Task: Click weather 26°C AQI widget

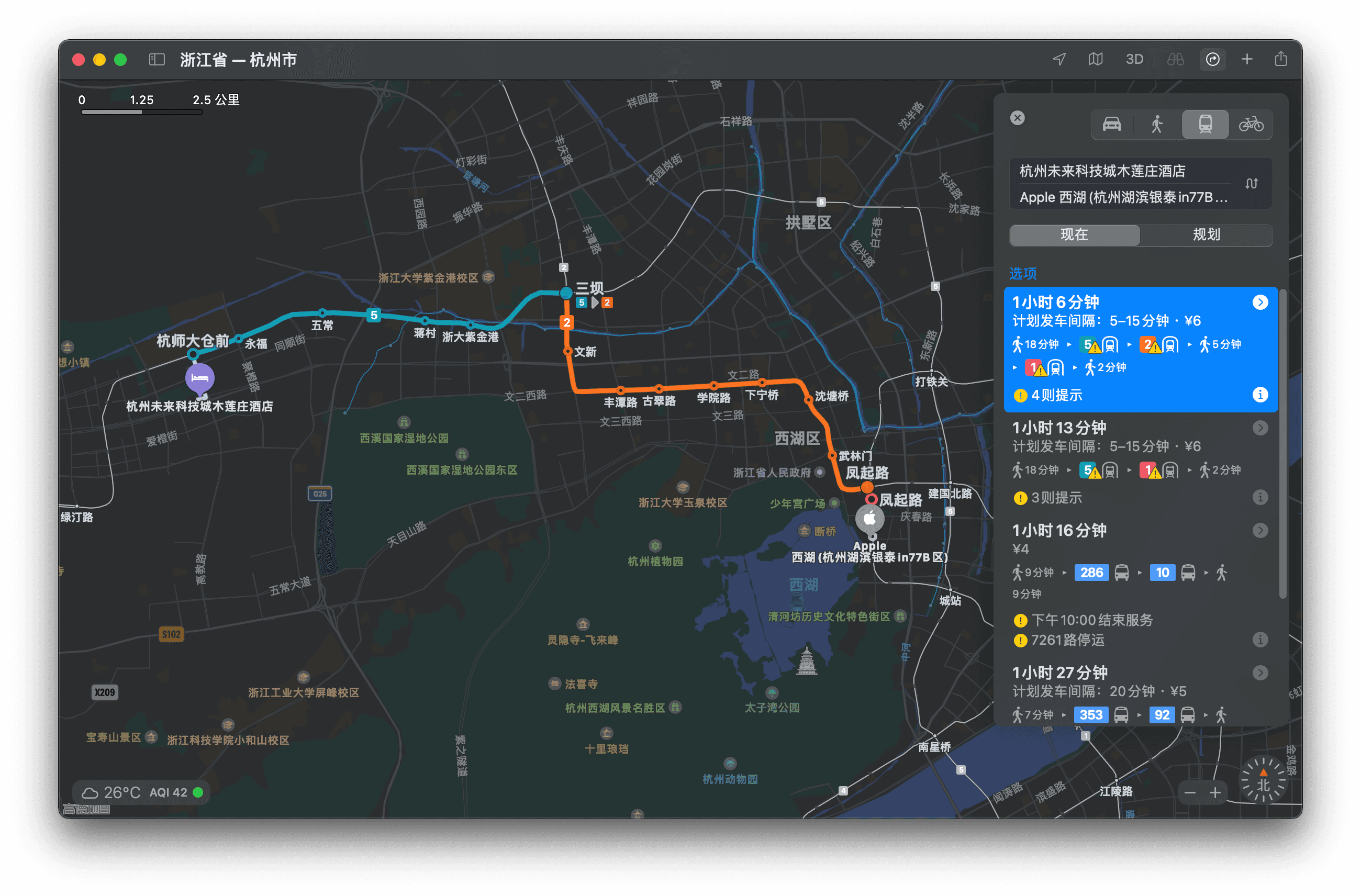Action: click(142, 792)
